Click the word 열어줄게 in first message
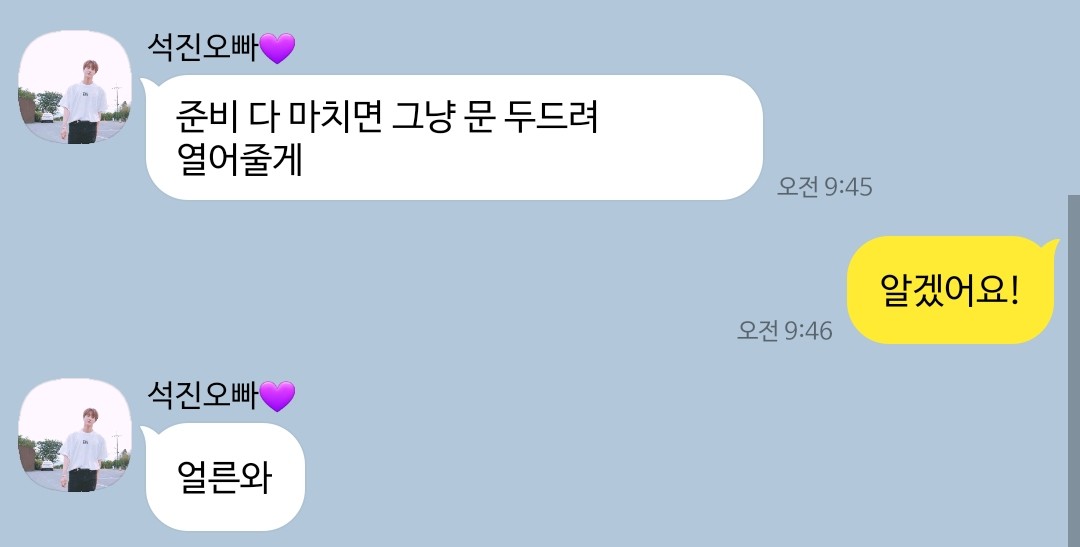 [240, 160]
